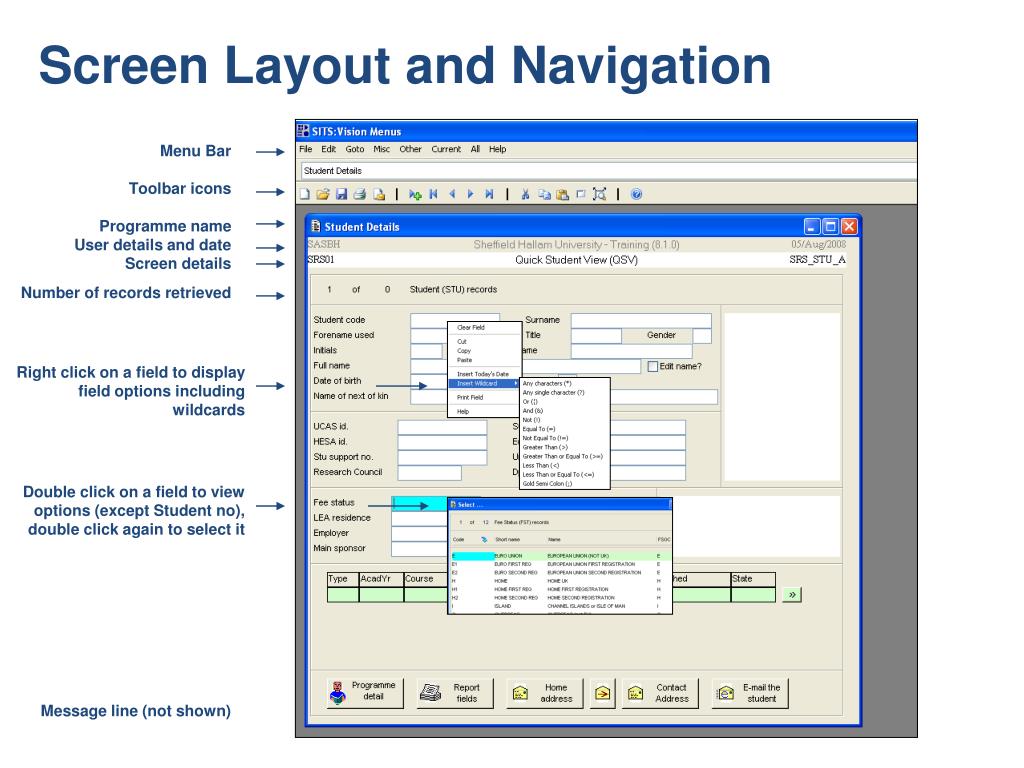Click the Print icon in the toolbar

[359, 195]
